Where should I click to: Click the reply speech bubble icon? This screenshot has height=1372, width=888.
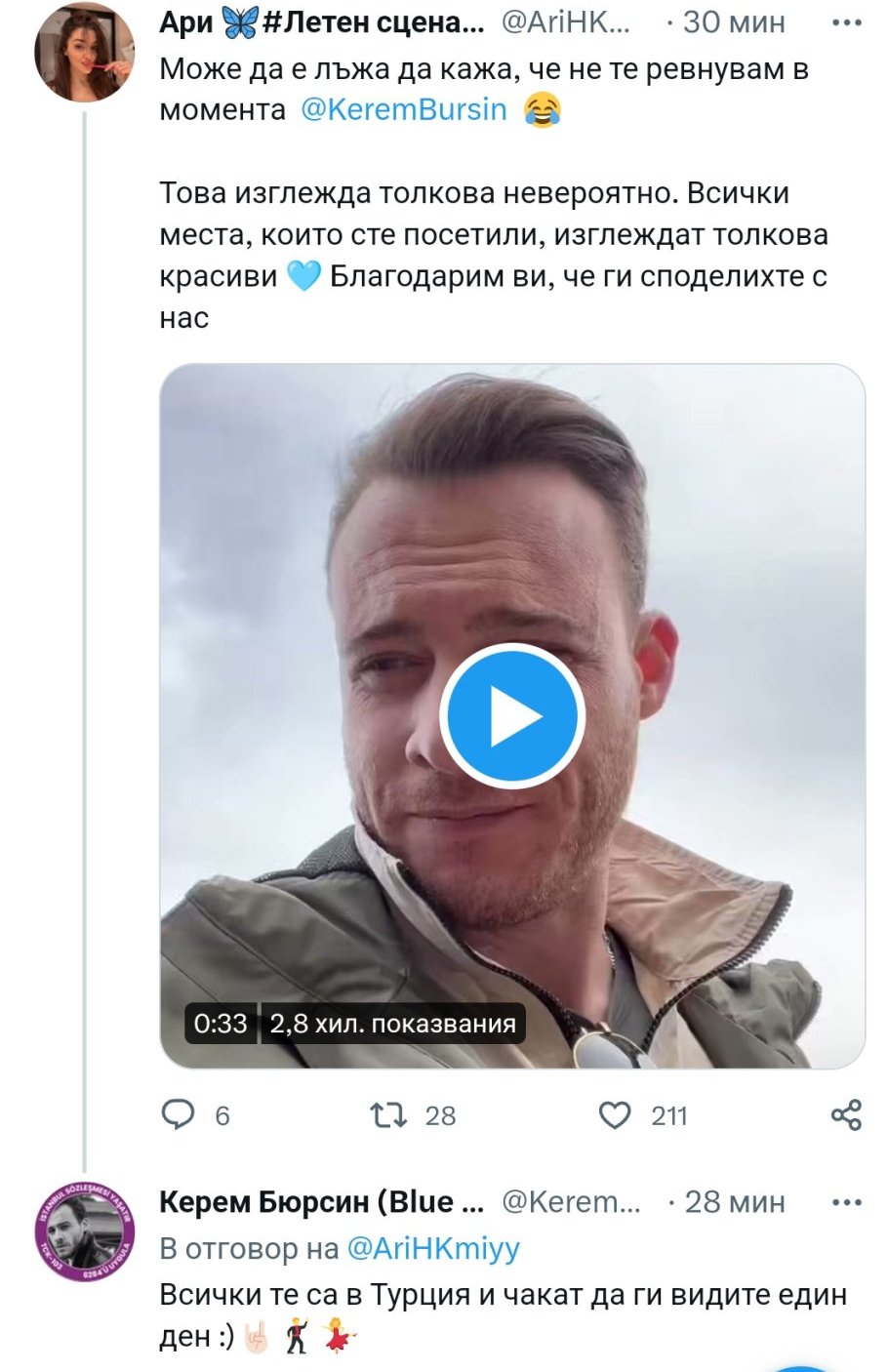(x=179, y=1114)
